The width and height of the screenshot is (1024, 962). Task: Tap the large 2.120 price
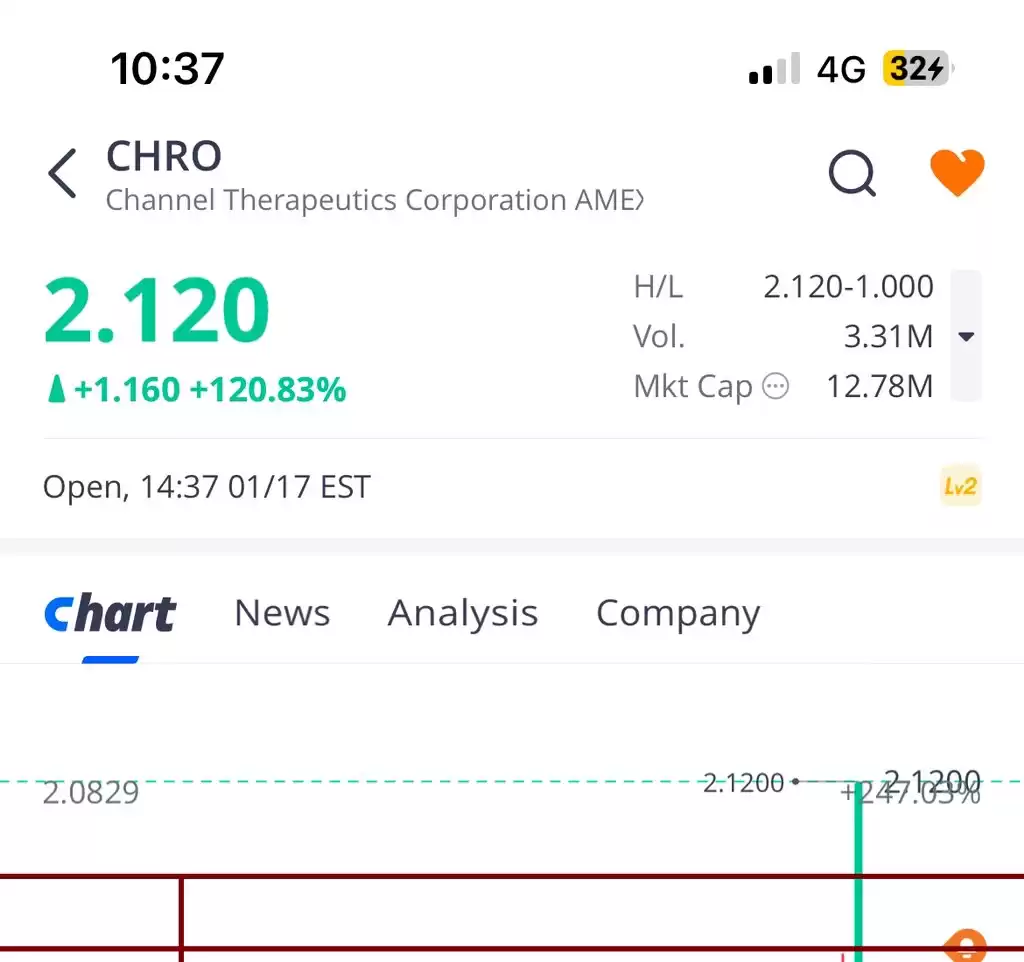[x=157, y=310]
